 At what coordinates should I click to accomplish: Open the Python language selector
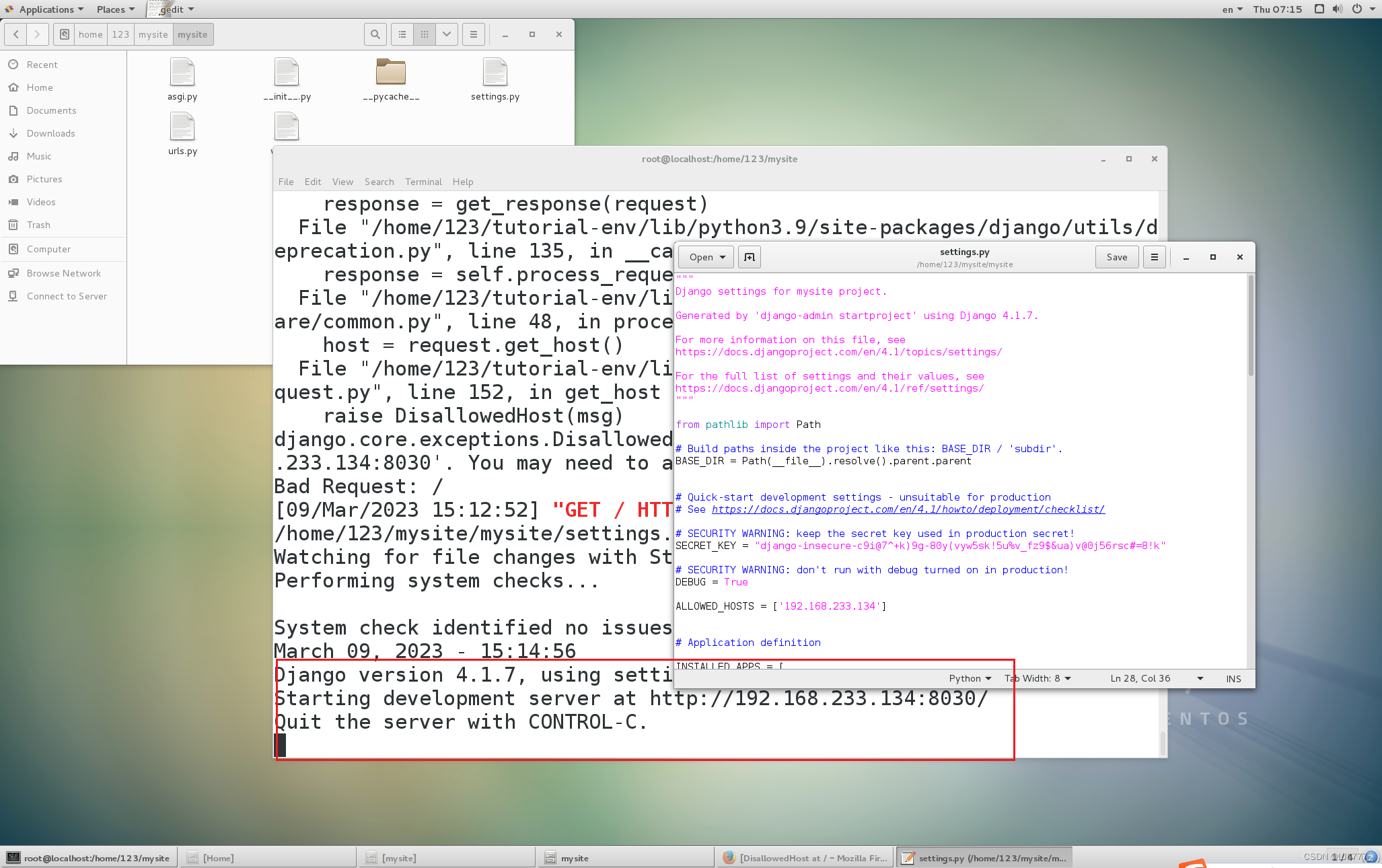click(970, 678)
